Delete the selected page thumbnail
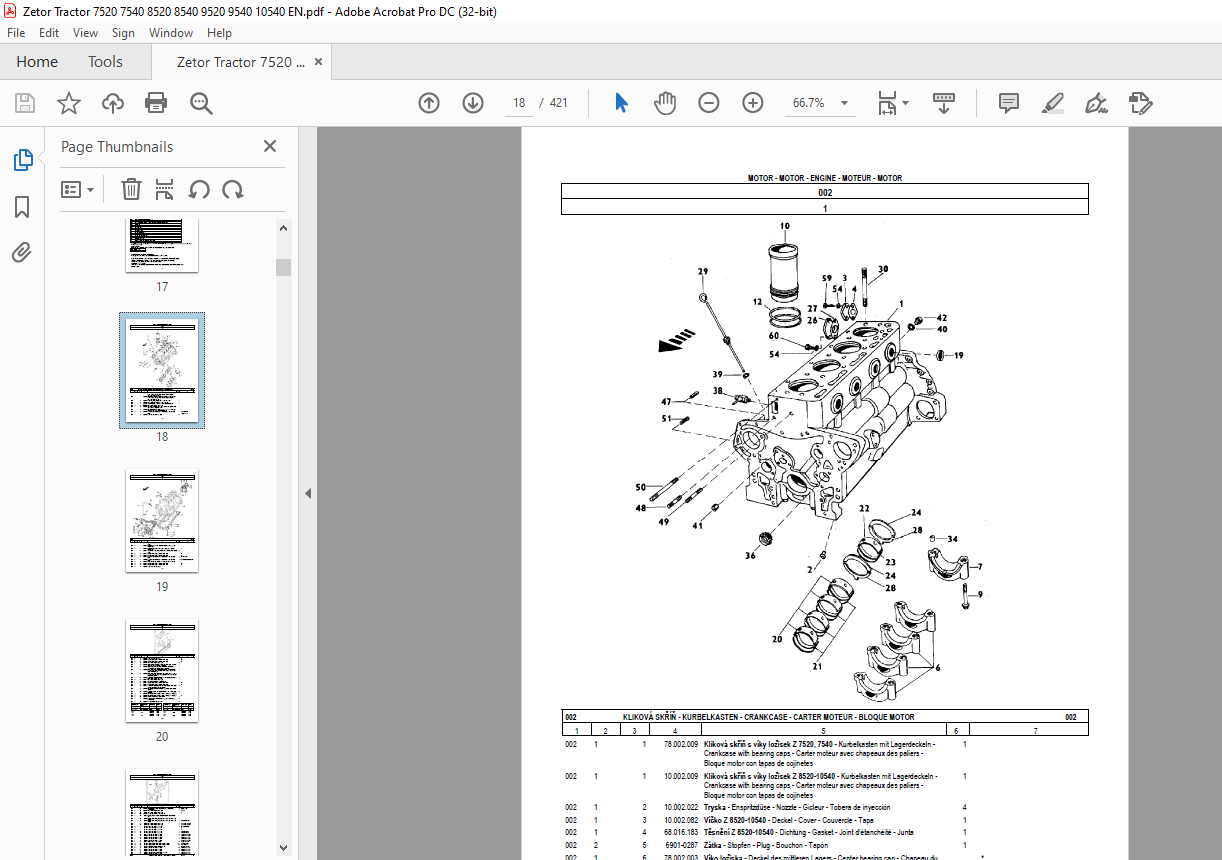1222x860 pixels. click(131, 189)
